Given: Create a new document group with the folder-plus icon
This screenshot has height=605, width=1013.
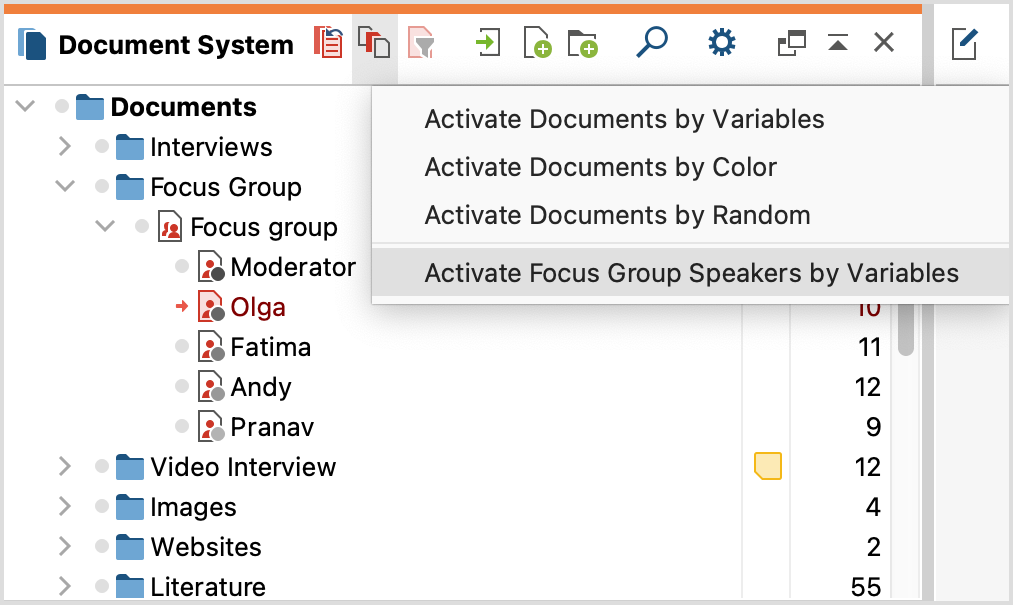Looking at the screenshot, I should pos(584,43).
